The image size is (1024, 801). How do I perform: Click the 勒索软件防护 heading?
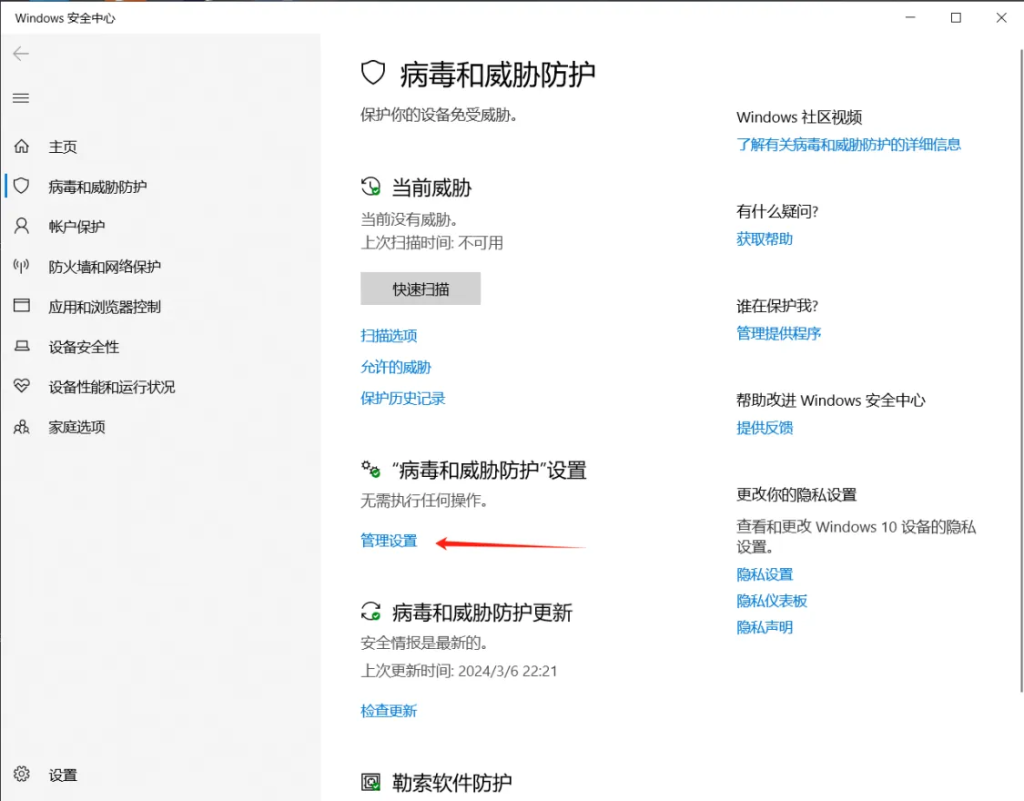point(452,783)
